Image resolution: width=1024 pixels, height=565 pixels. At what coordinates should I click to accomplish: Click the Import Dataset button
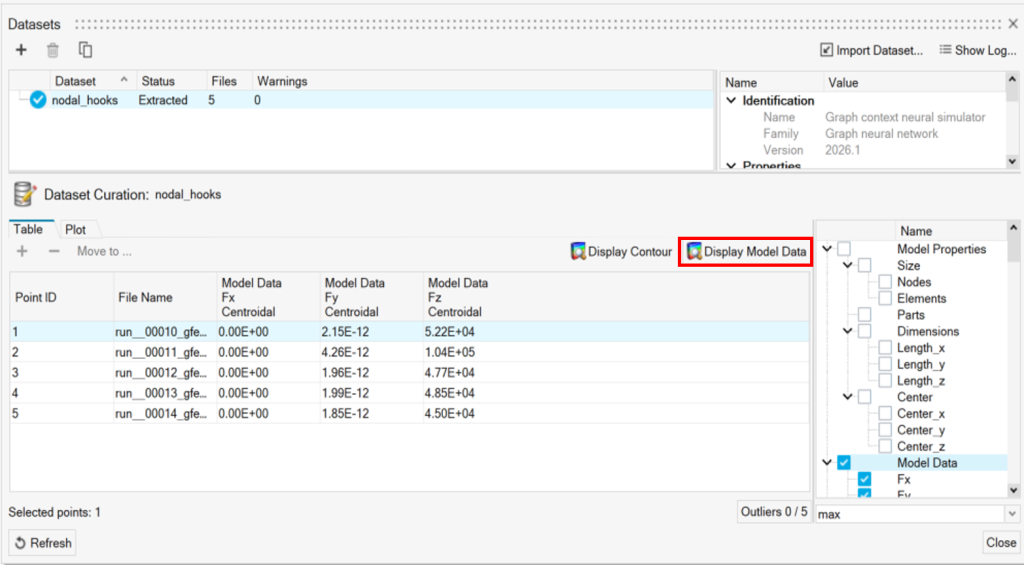pos(871,50)
